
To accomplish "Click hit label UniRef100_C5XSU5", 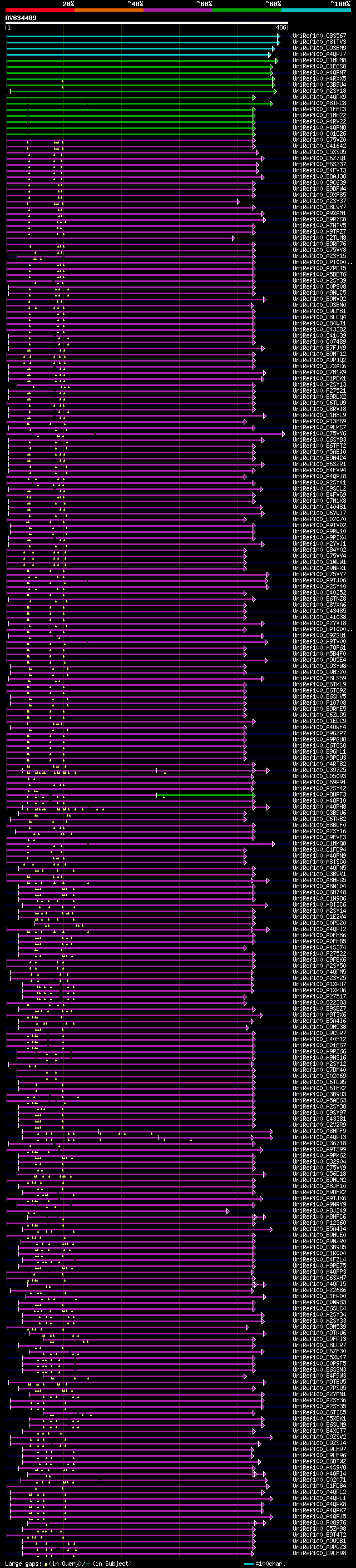I will (x=319, y=152).
